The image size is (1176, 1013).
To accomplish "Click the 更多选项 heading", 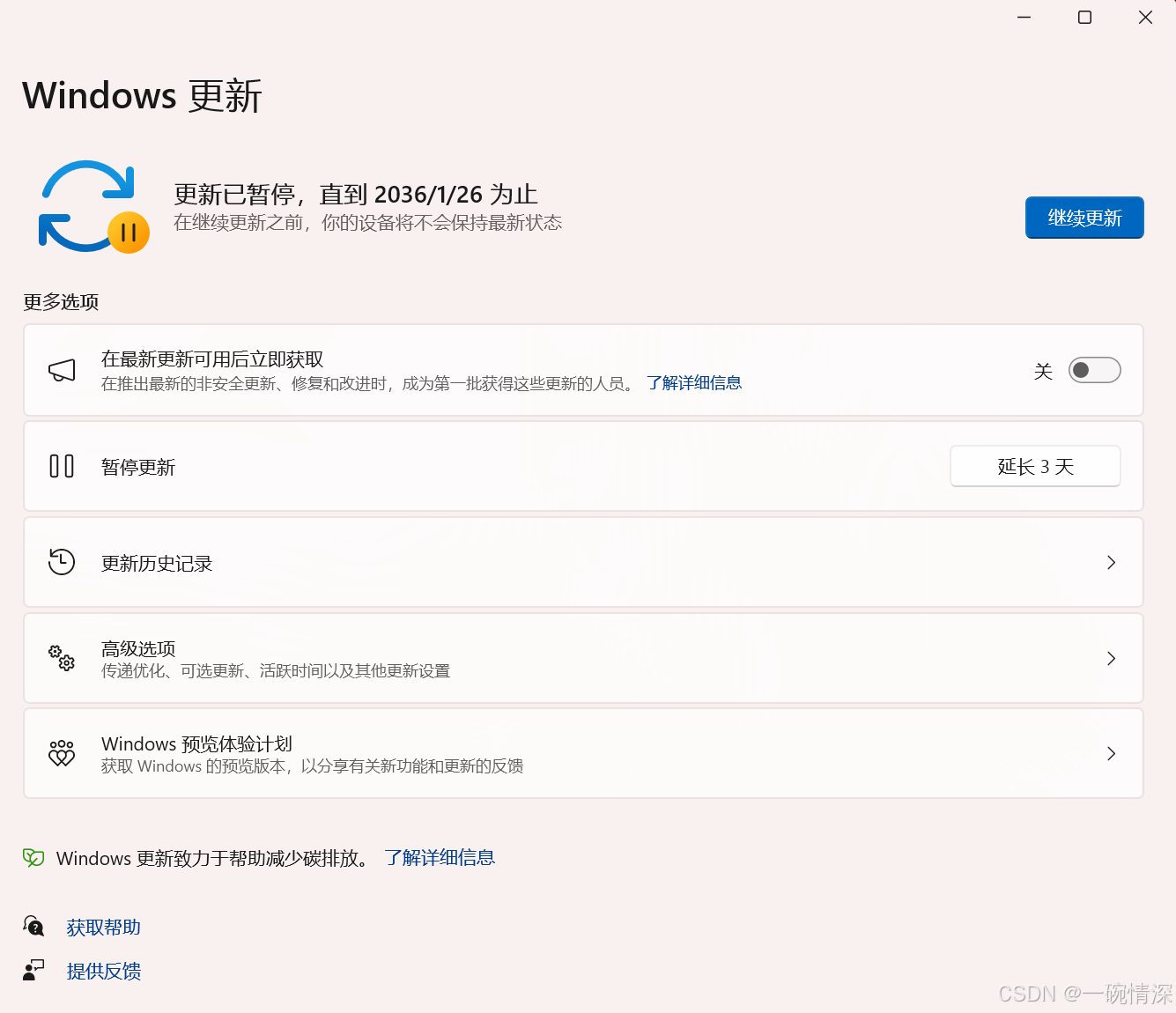I will pos(61,302).
